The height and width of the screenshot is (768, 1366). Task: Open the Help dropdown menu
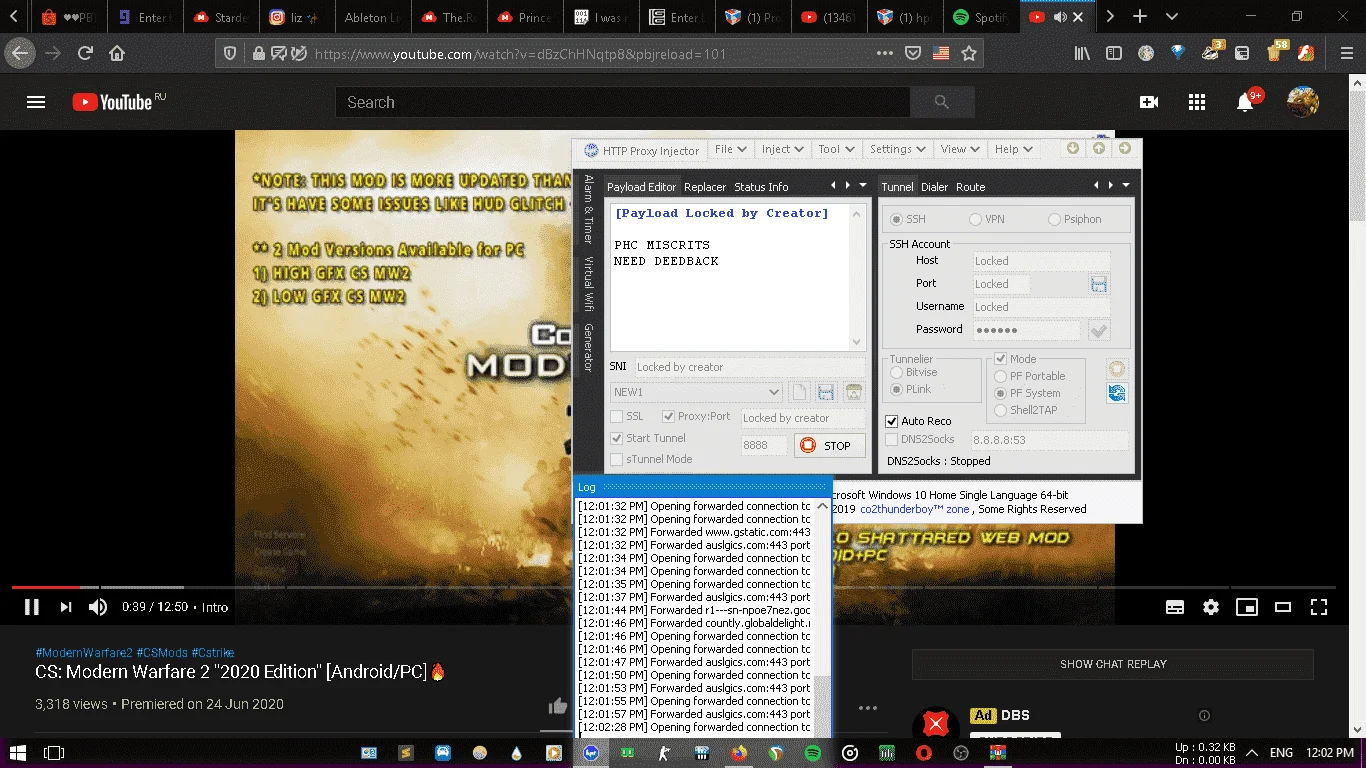[x=1013, y=149]
